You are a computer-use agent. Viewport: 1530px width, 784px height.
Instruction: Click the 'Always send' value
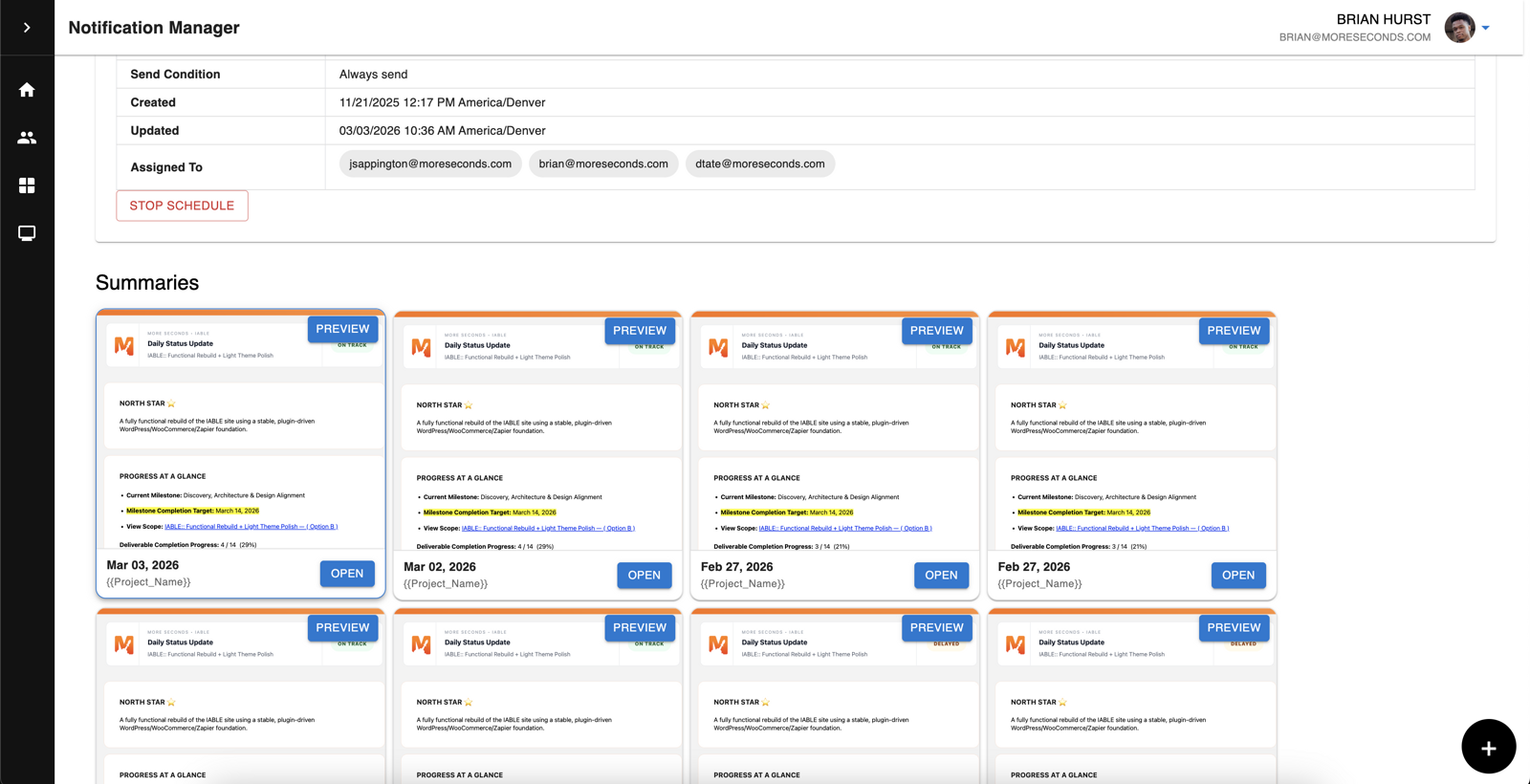(x=373, y=75)
